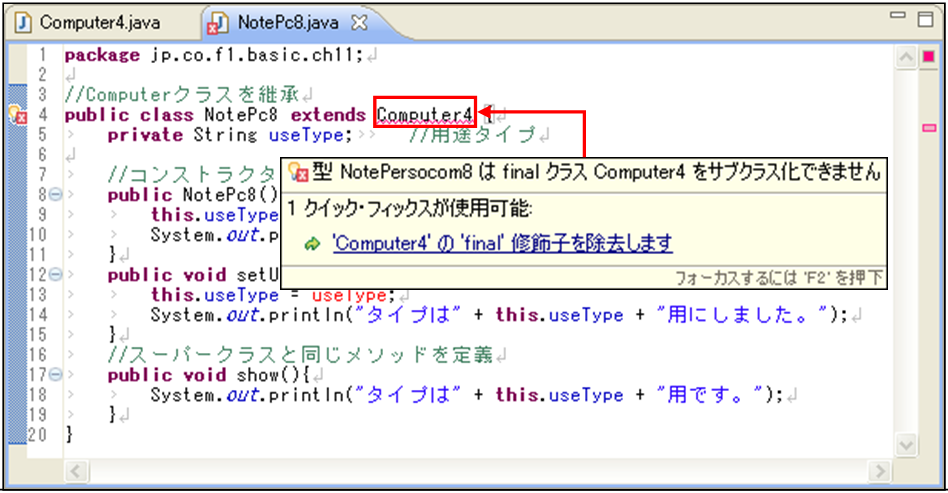The height and width of the screenshot is (493, 948).
Task: Collapse the setUseType method at line 12
Action: [x=54, y=274]
